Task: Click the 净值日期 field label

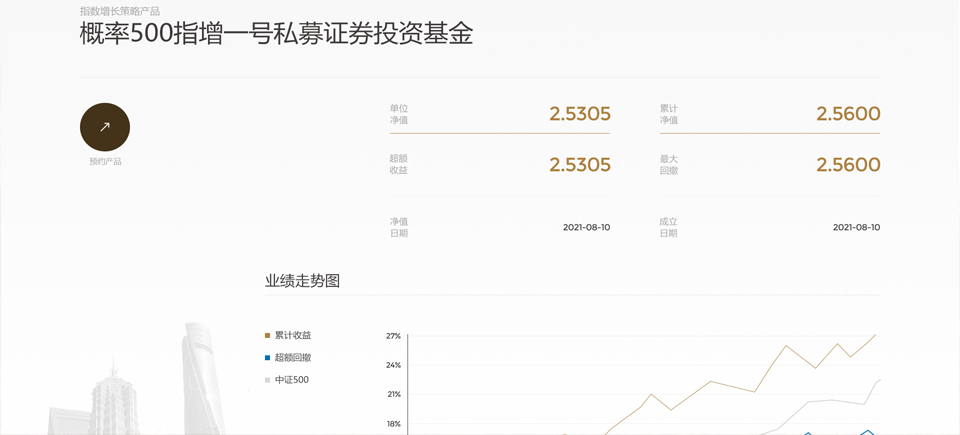Action: (399, 227)
